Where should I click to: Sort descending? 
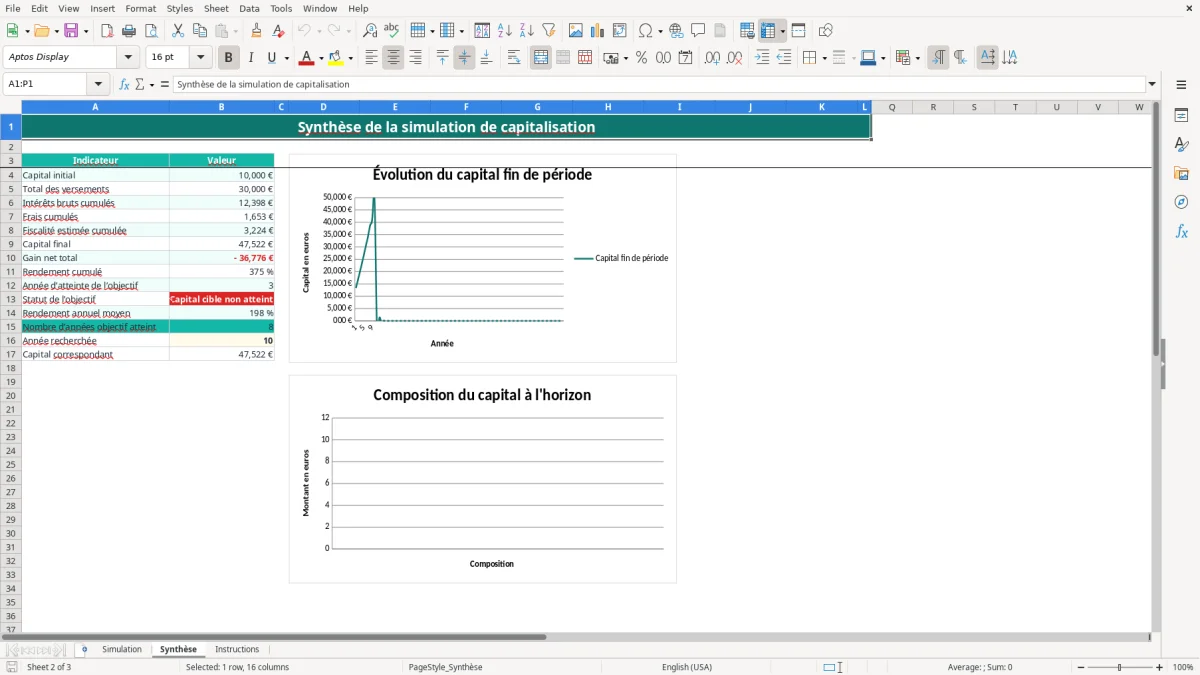point(527,31)
